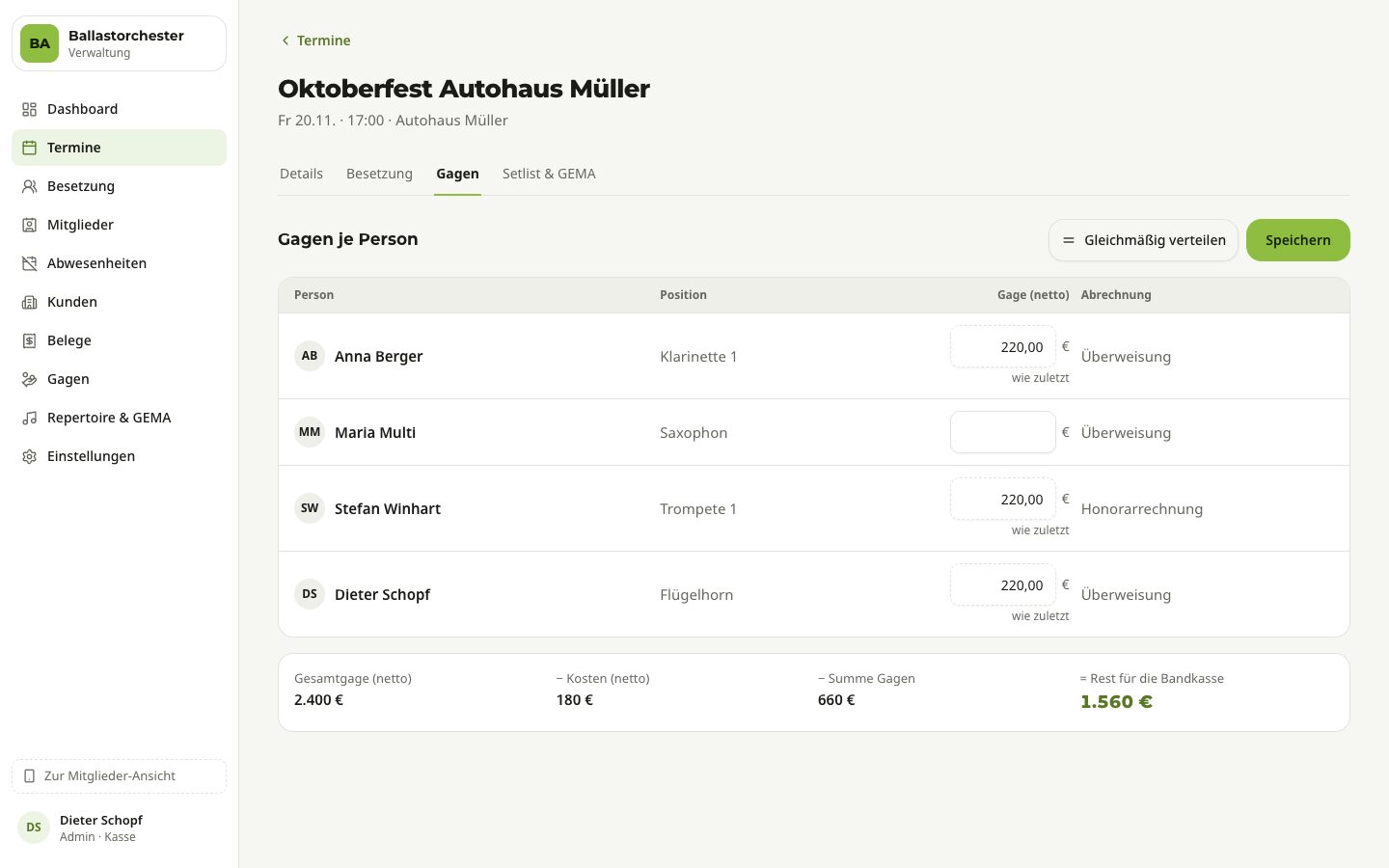Click the Abwesenheiten calendar-off icon
Screen dimensions: 1389x868
(x=29, y=263)
